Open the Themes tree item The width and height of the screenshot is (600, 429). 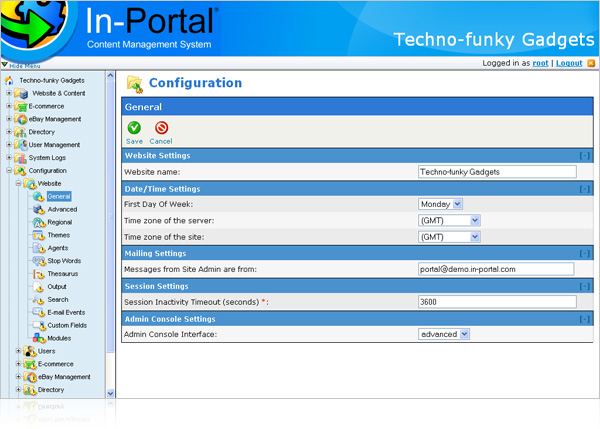(59, 235)
